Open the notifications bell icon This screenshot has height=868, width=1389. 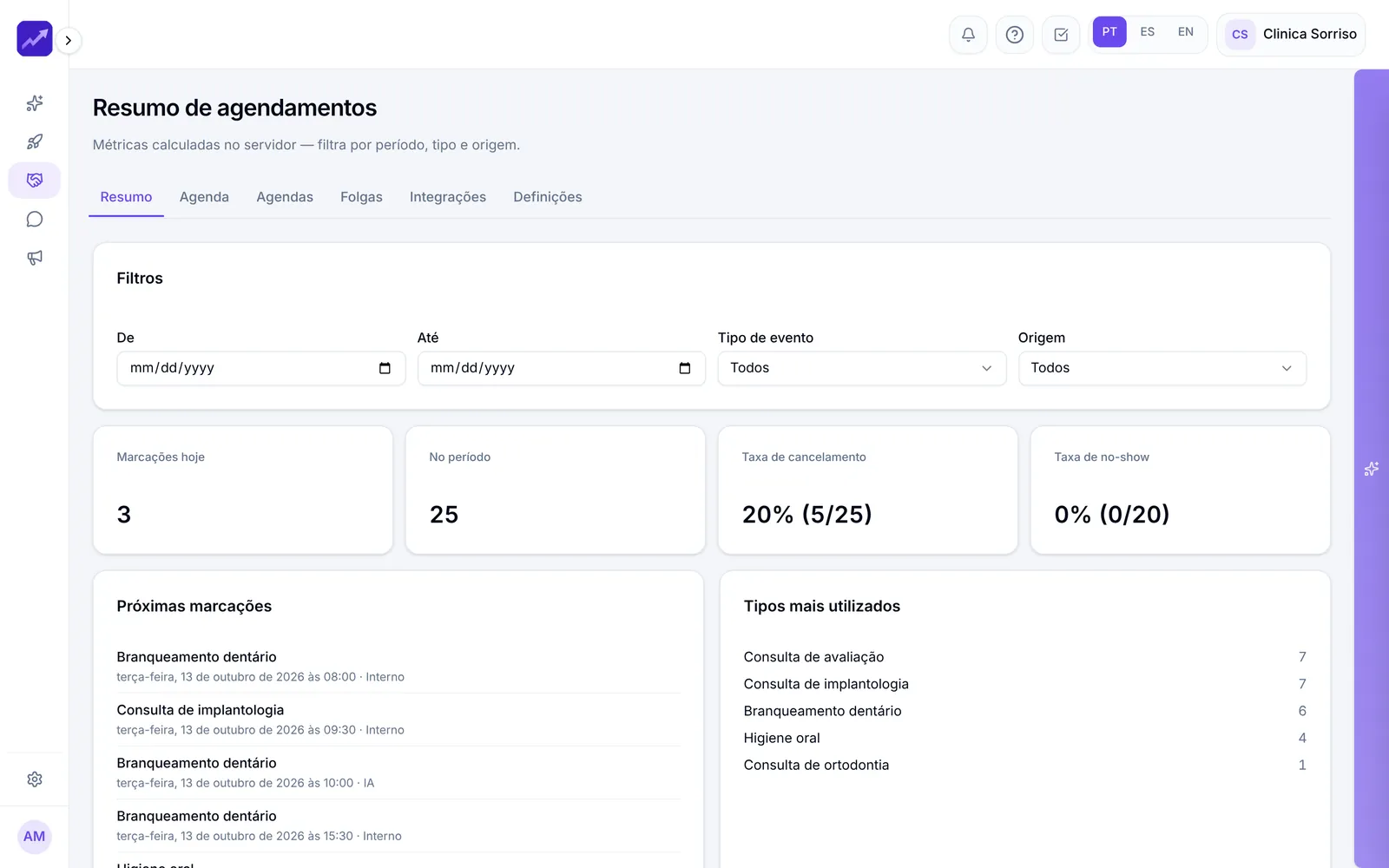coord(968,35)
